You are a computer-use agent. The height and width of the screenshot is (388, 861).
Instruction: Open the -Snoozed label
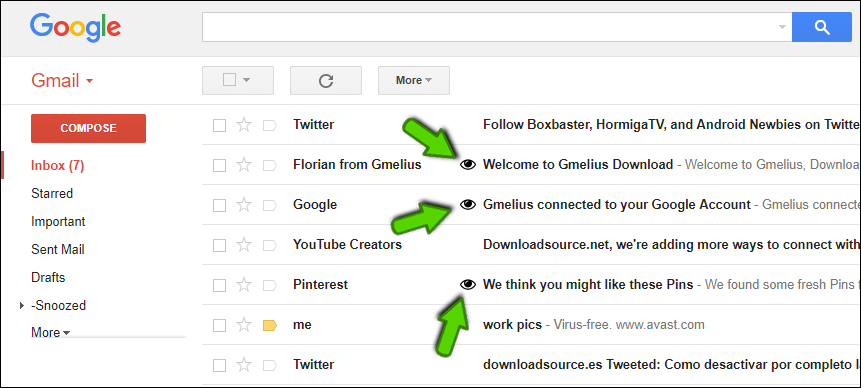click(58, 305)
